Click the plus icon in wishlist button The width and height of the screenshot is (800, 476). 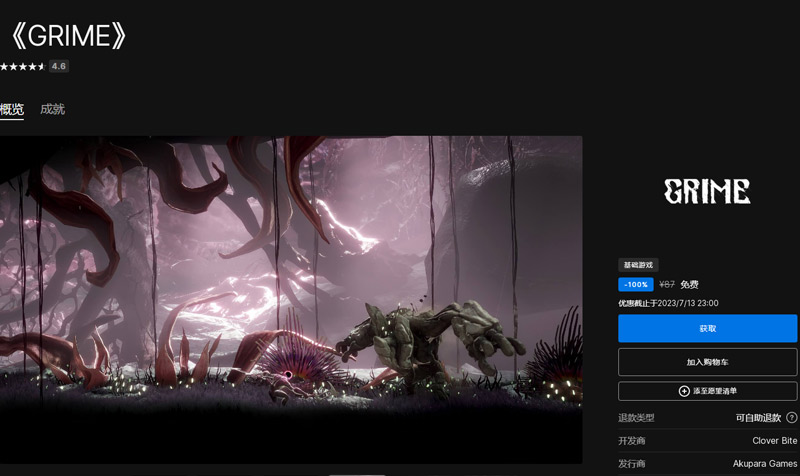(x=684, y=391)
